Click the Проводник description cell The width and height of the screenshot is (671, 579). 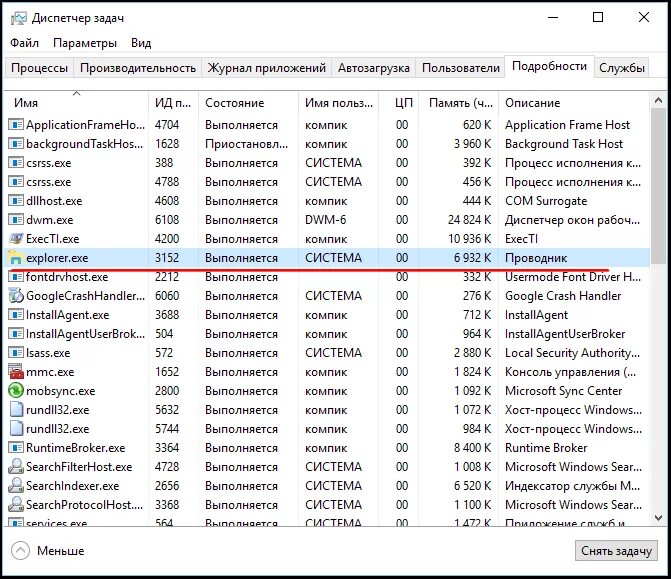click(x=536, y=258)
